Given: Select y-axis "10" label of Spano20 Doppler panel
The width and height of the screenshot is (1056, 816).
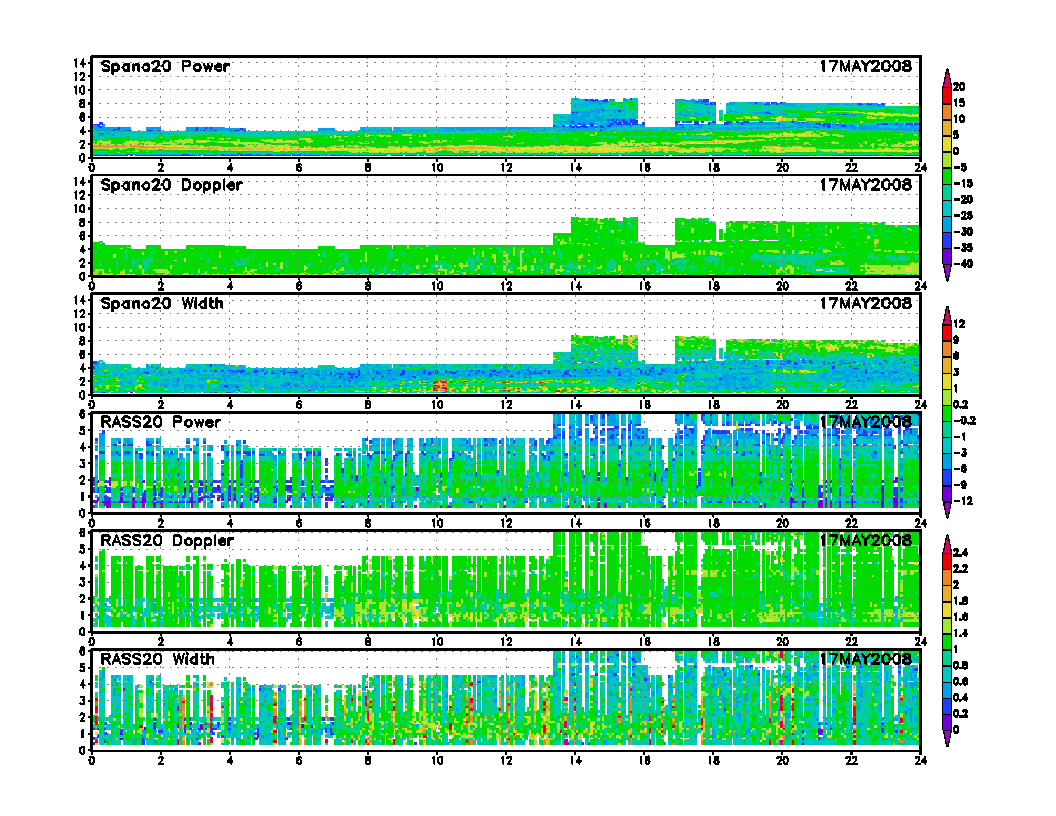Looking at the screenshot, I should coord(80,209).
